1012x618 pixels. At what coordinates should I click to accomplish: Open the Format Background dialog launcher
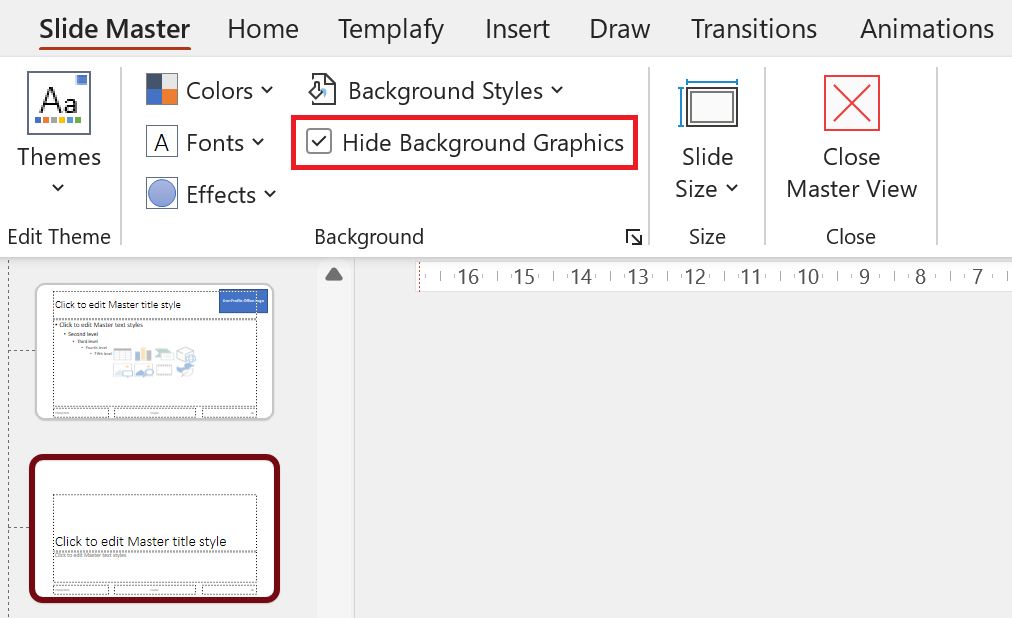tap(634, 237)
